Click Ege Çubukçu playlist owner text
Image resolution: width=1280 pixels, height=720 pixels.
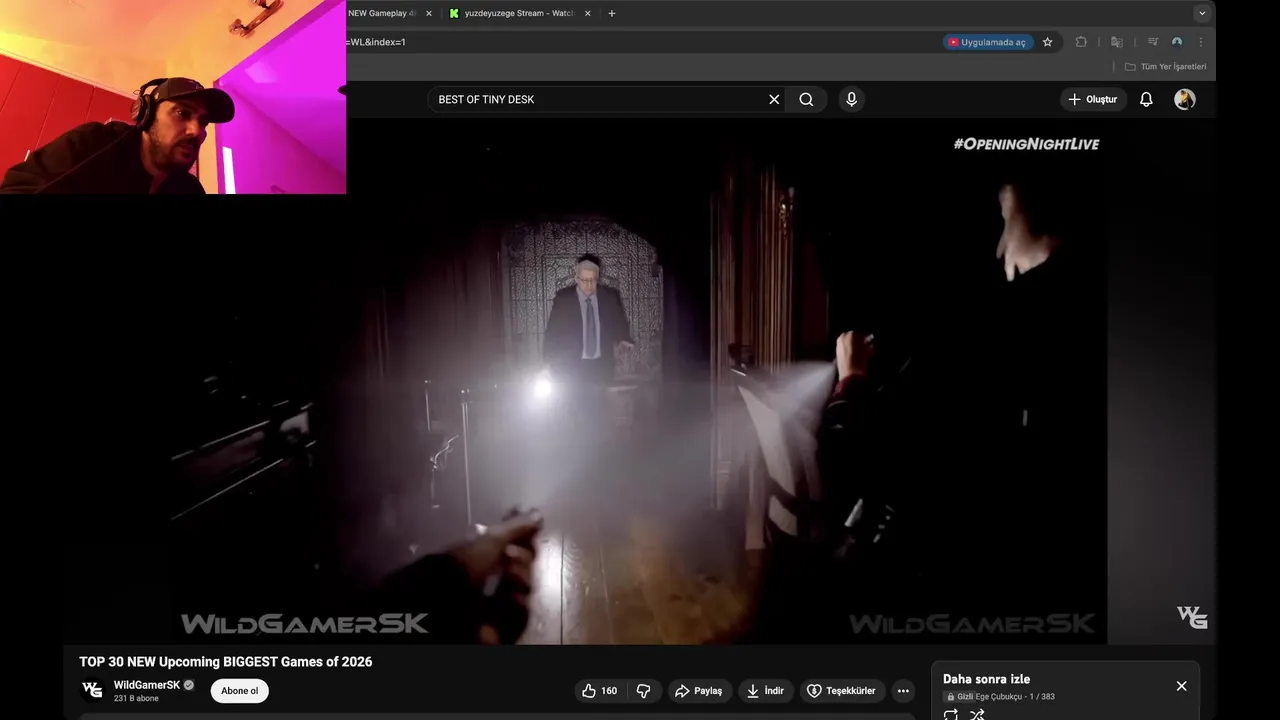(999, 697)
